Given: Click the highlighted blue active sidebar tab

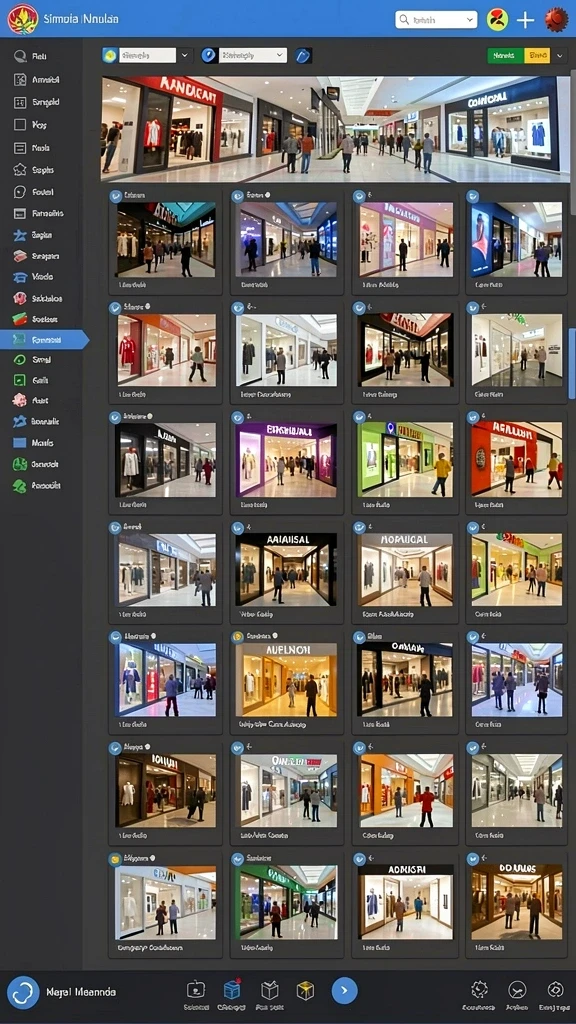Looking at the screenshot, I should (x=43, y=340).
